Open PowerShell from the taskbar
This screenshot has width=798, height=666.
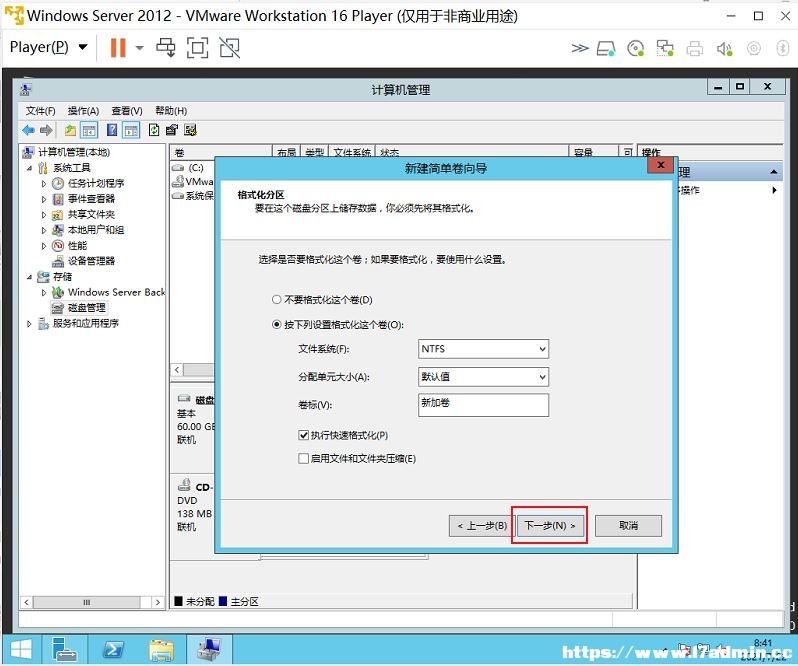coord(113,650)
